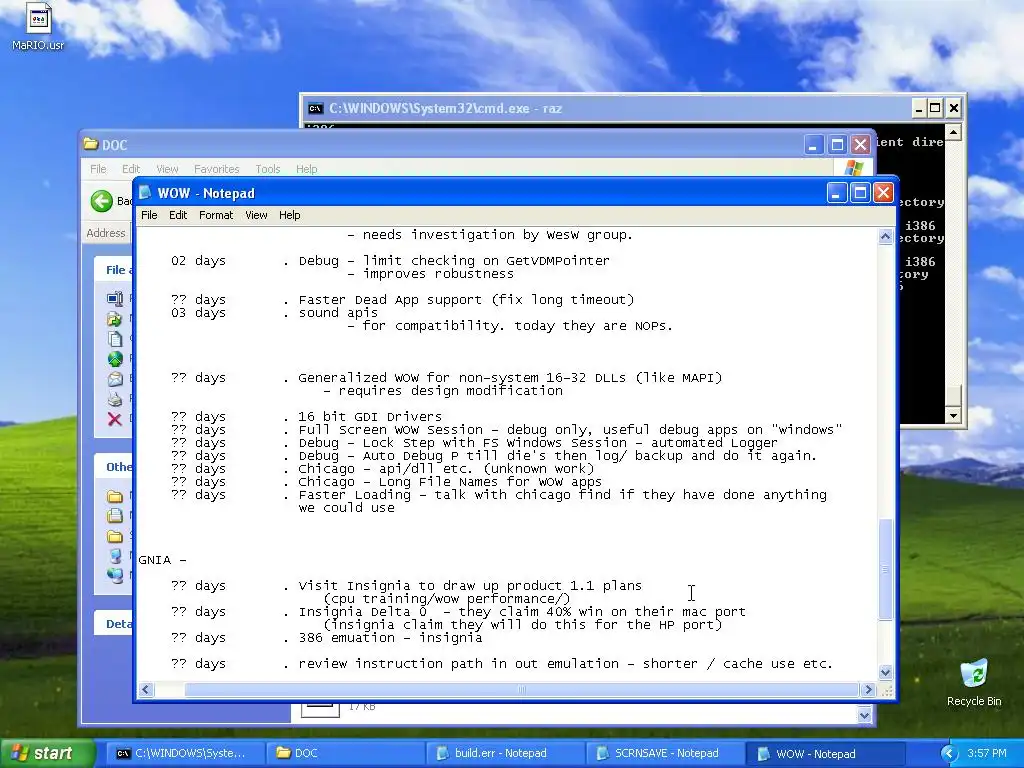Viewport: 1024px width, 768px height.
Task: Click Move this file icon in DOC sidebar
Action: (x=115, y=319)
